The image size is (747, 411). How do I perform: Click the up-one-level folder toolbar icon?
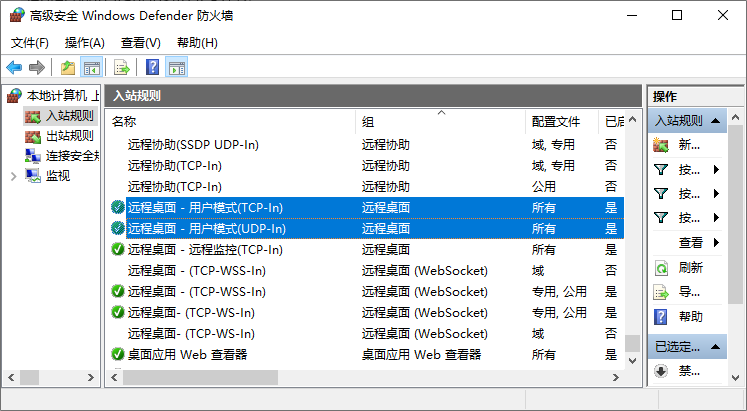[67, 67]
